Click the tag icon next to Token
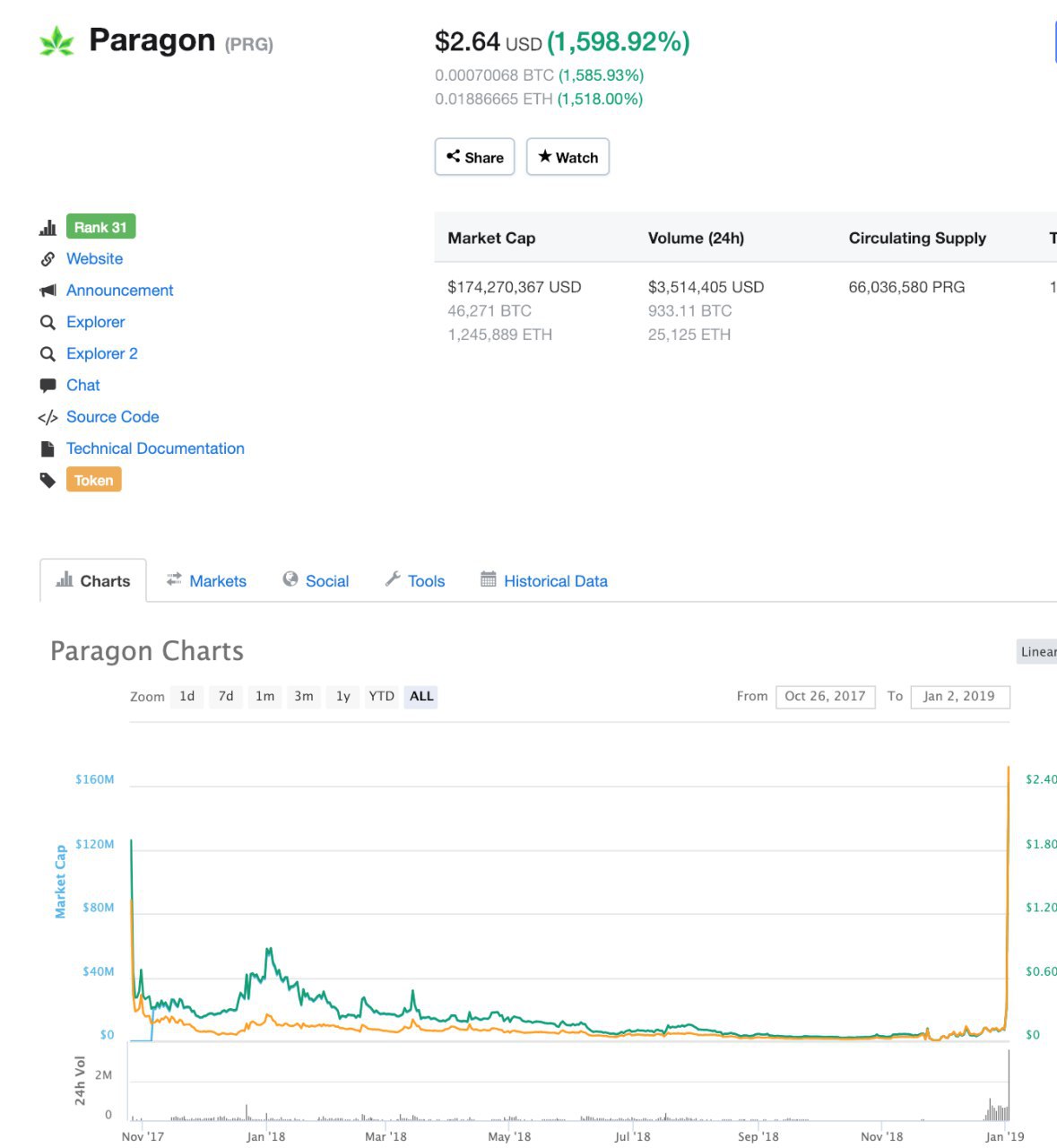This screenshot has width=1057, height=1148. [x=48, y=481]
